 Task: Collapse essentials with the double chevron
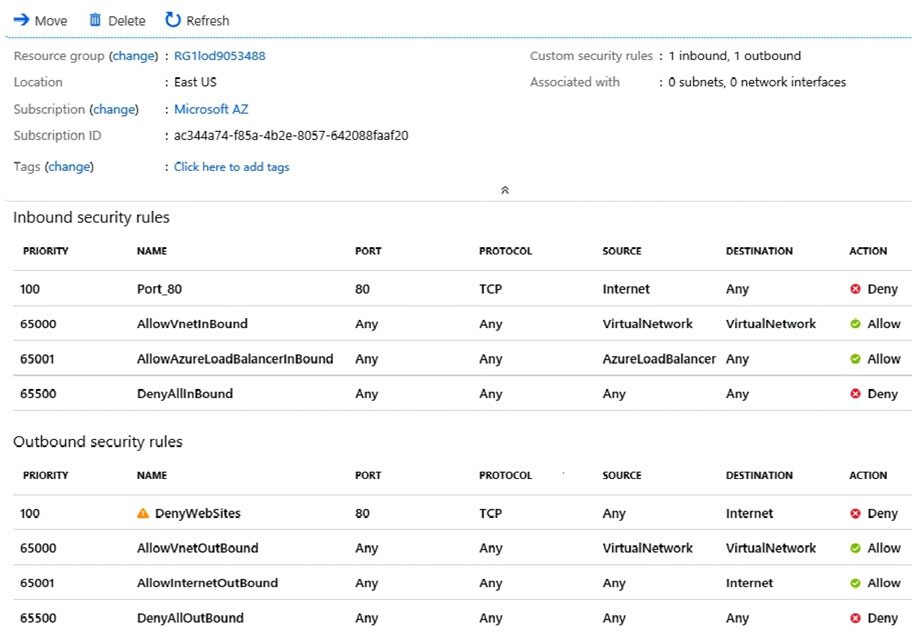coord(505,190)
